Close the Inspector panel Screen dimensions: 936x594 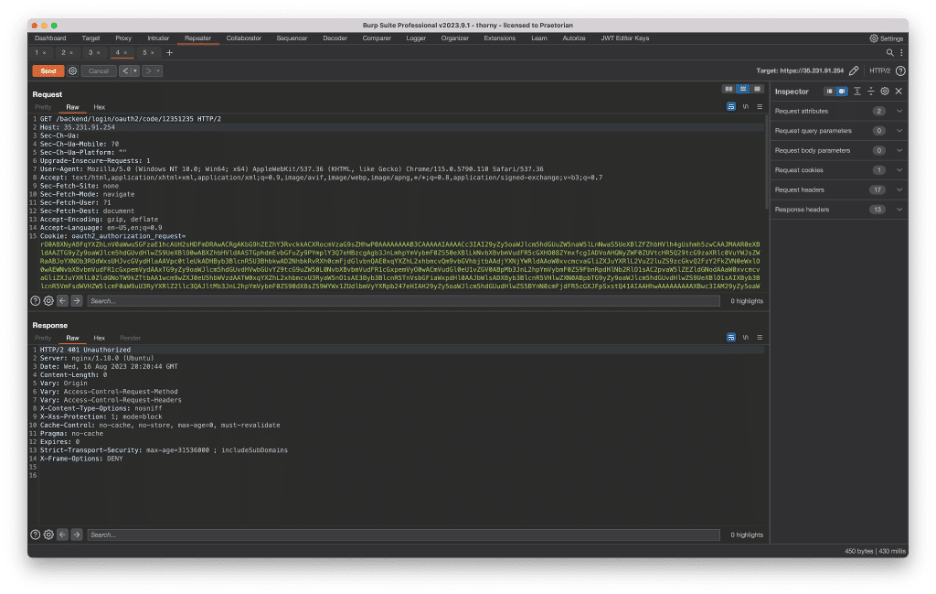coord(898,91)
